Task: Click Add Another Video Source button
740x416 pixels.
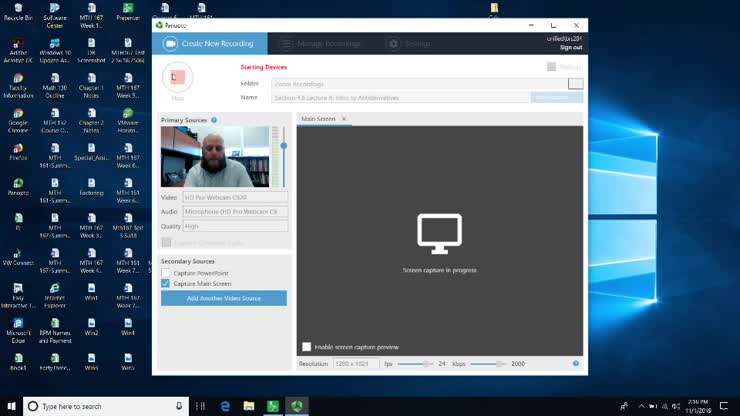Action: tap(223, 298)
